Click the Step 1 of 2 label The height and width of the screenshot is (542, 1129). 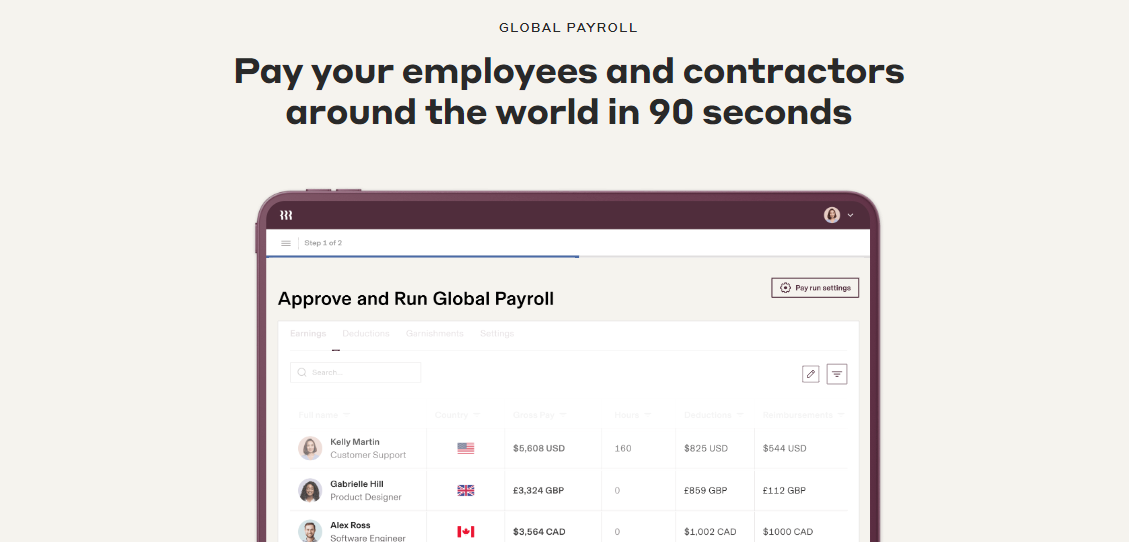[x=323, y=243]
